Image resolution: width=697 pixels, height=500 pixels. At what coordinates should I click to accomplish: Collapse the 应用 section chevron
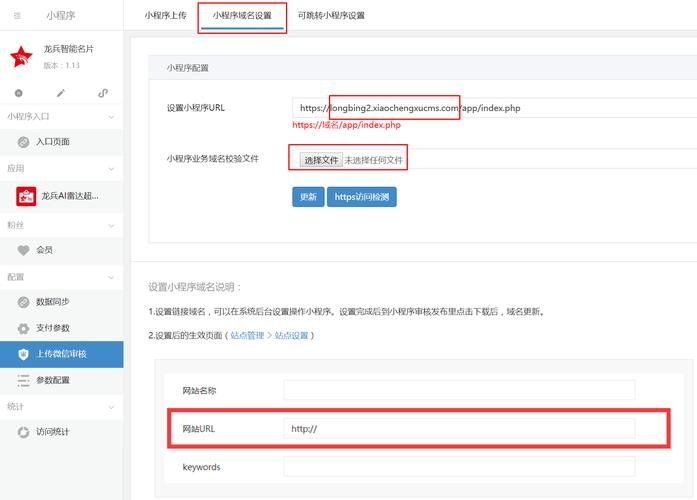(112, 169)
